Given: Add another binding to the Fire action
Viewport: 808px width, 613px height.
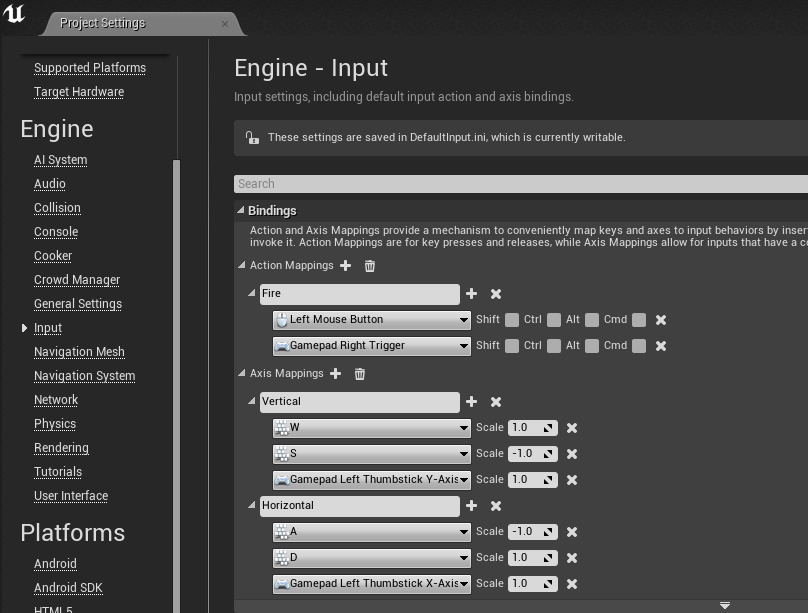Looking at the screenshot, I should 471,294.
